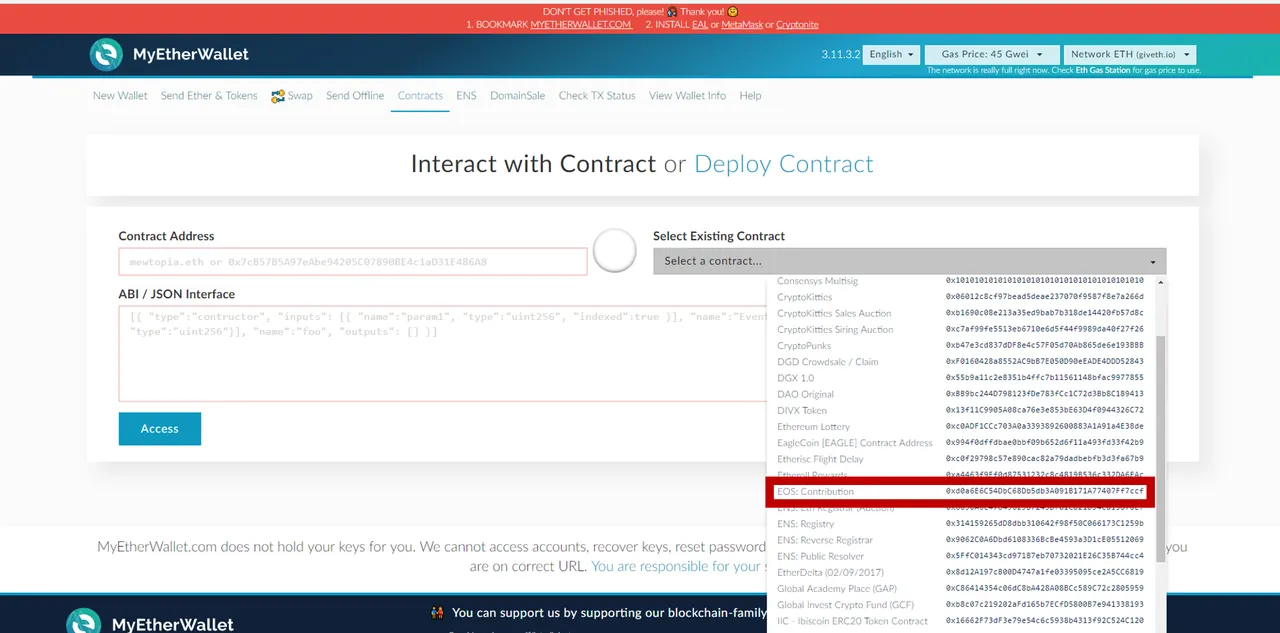Click the footer MyEtherWallet logo
The height and width of the screenshot is (633, 1280).
(150, 622)
